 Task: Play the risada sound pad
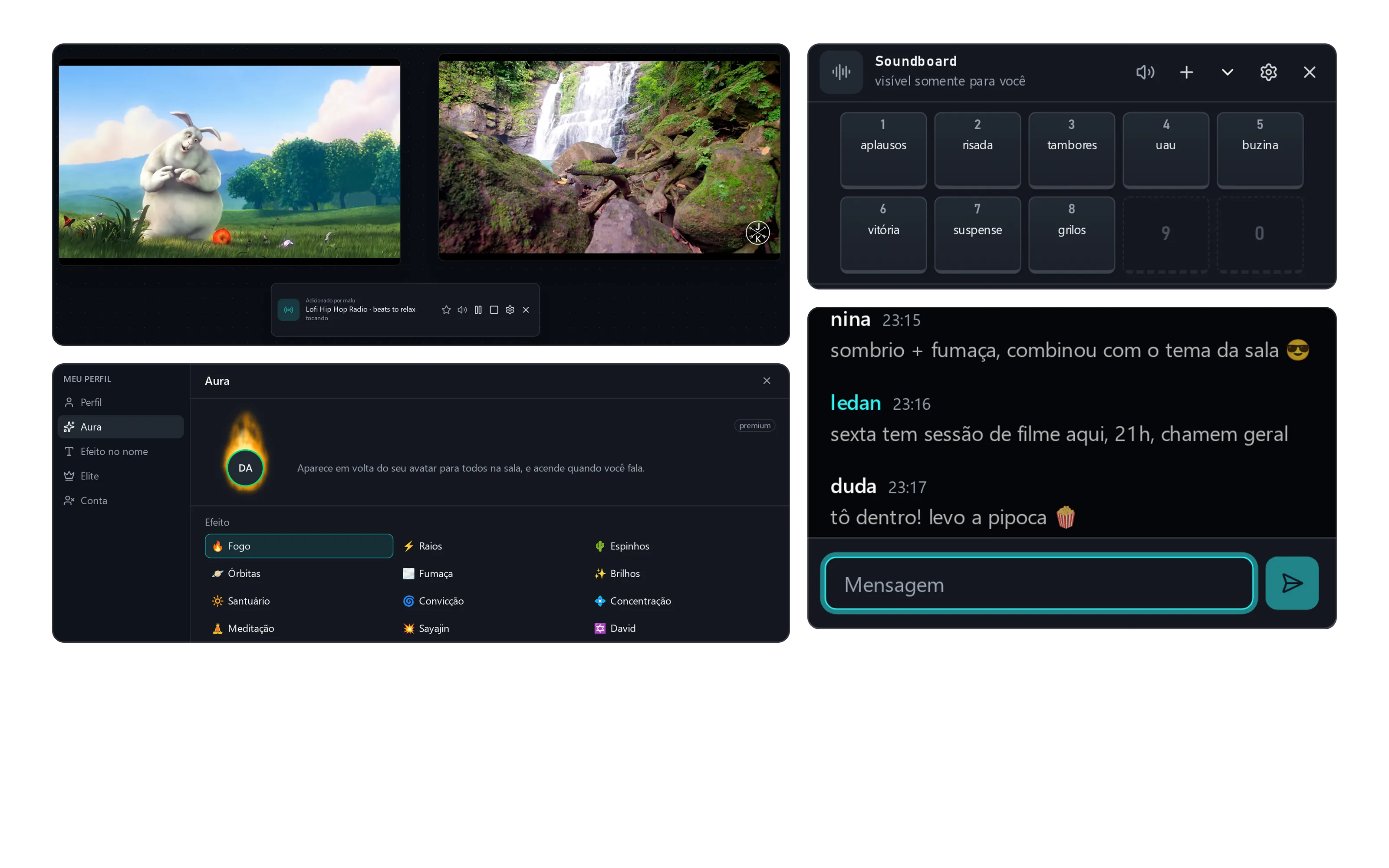978,150
